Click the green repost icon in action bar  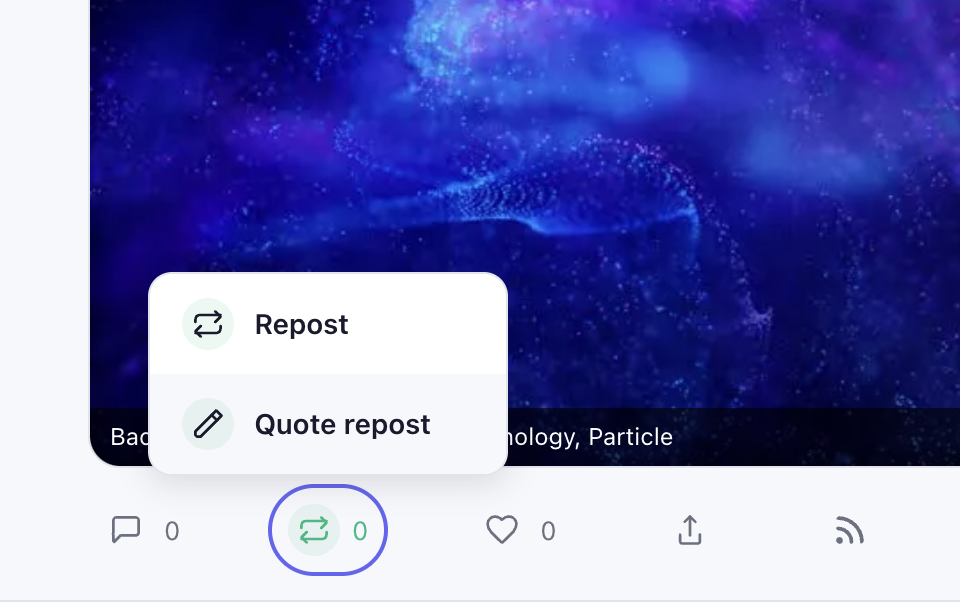(313, 530)
